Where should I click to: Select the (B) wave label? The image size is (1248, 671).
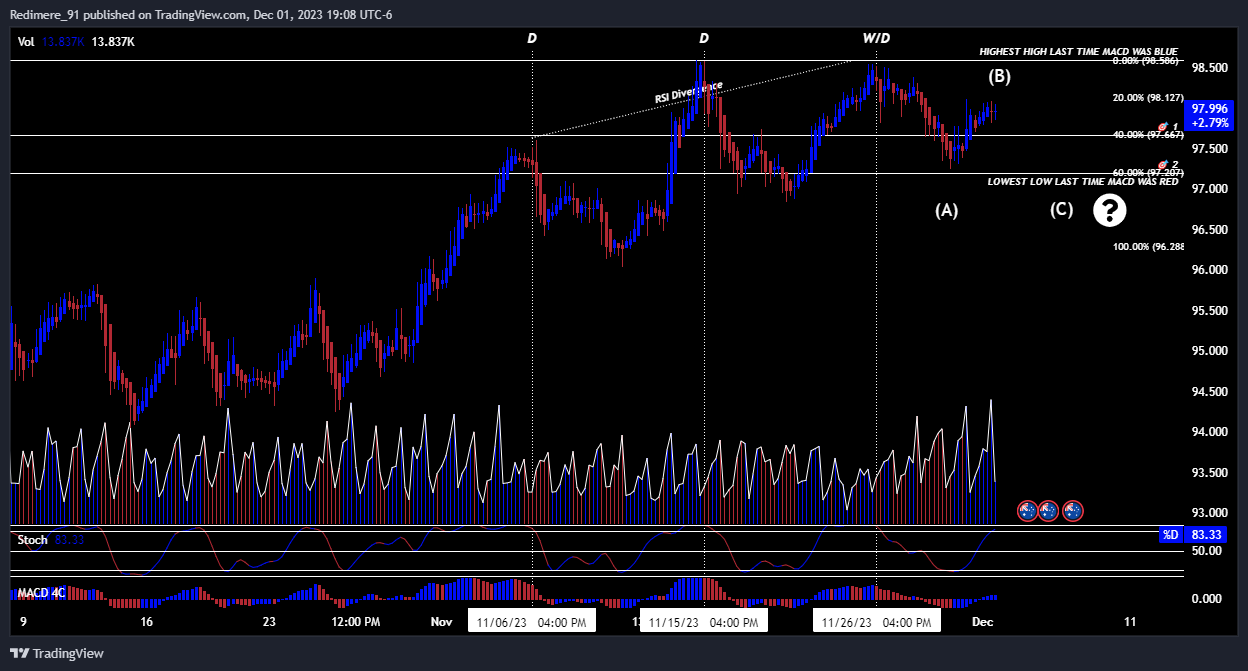(1000, 75)
